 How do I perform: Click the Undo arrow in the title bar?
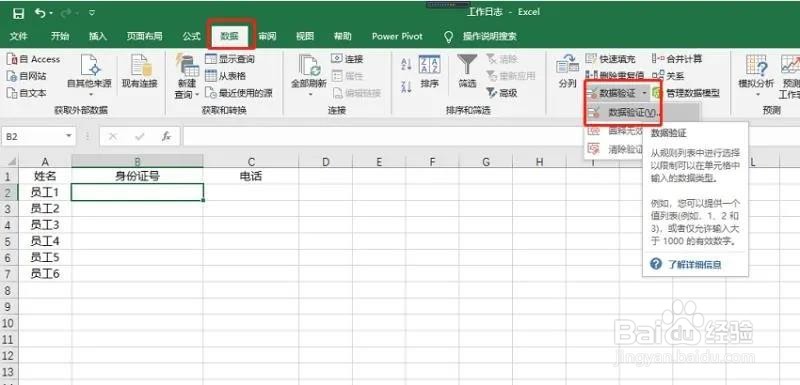40,13
